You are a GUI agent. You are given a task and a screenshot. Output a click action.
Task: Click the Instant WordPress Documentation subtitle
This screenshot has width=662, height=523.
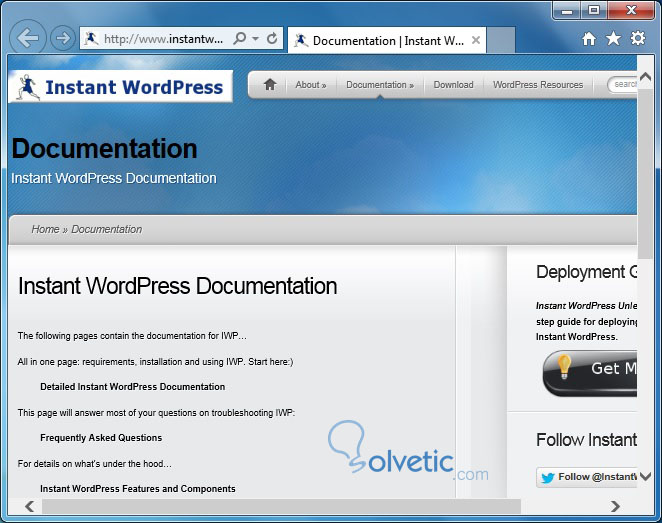tap(114, 178)
